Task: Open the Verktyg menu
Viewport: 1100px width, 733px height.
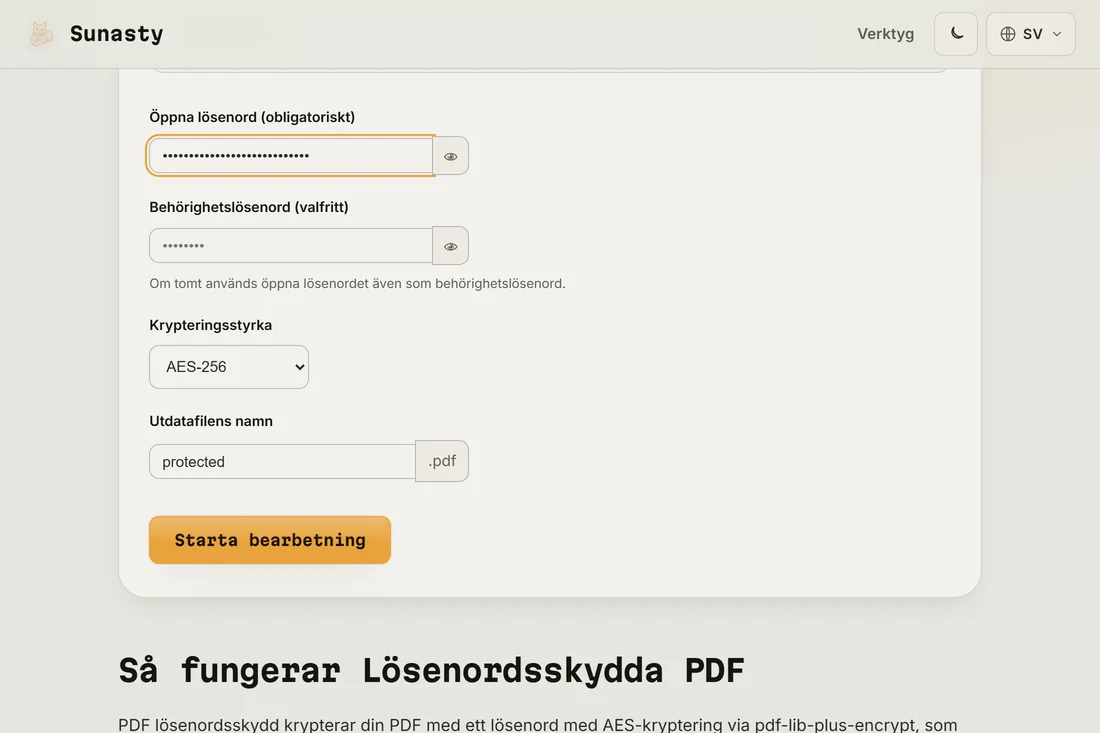Action: point(885,34)
